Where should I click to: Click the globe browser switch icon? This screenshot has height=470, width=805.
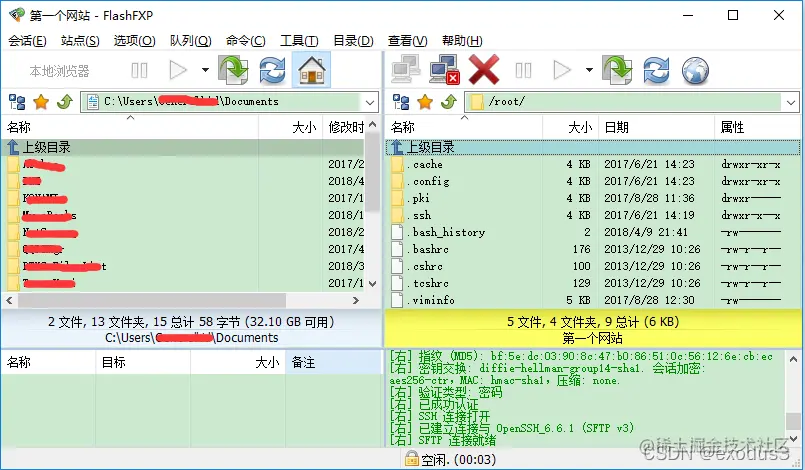(695, 70)
